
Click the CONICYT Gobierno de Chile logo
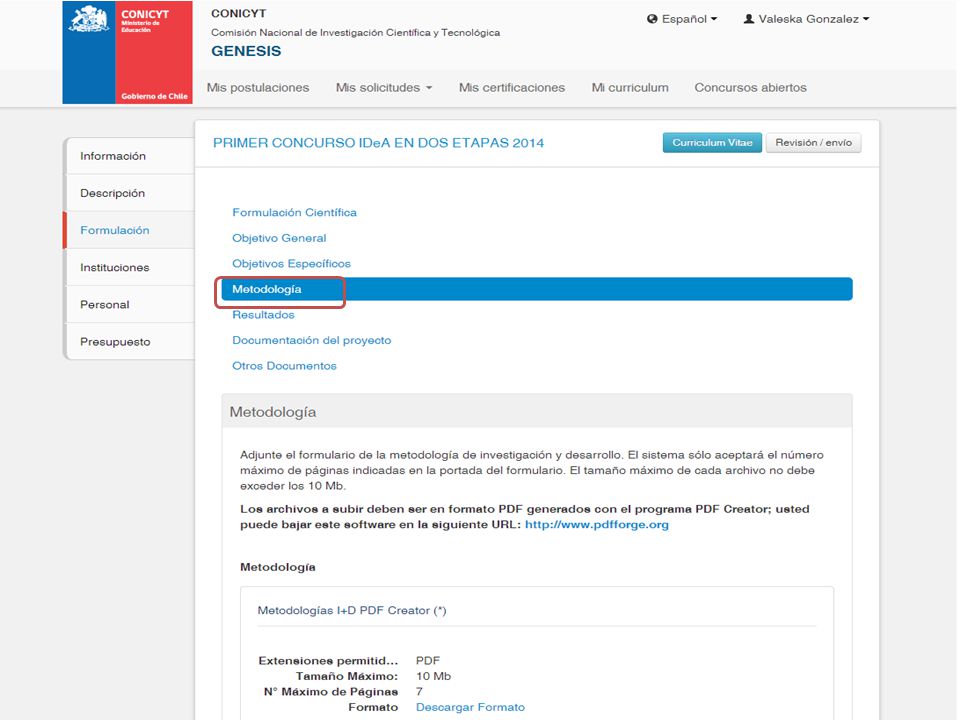[127, 52]
